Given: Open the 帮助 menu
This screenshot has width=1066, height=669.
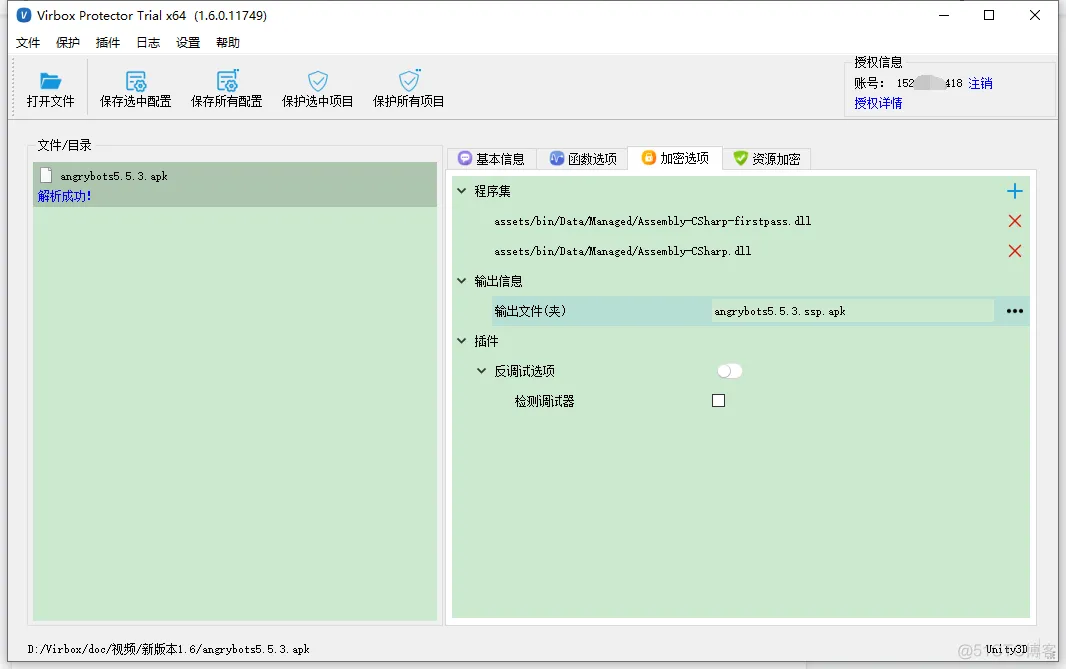Looking at the screenshot, I should [x=228, y=43].
